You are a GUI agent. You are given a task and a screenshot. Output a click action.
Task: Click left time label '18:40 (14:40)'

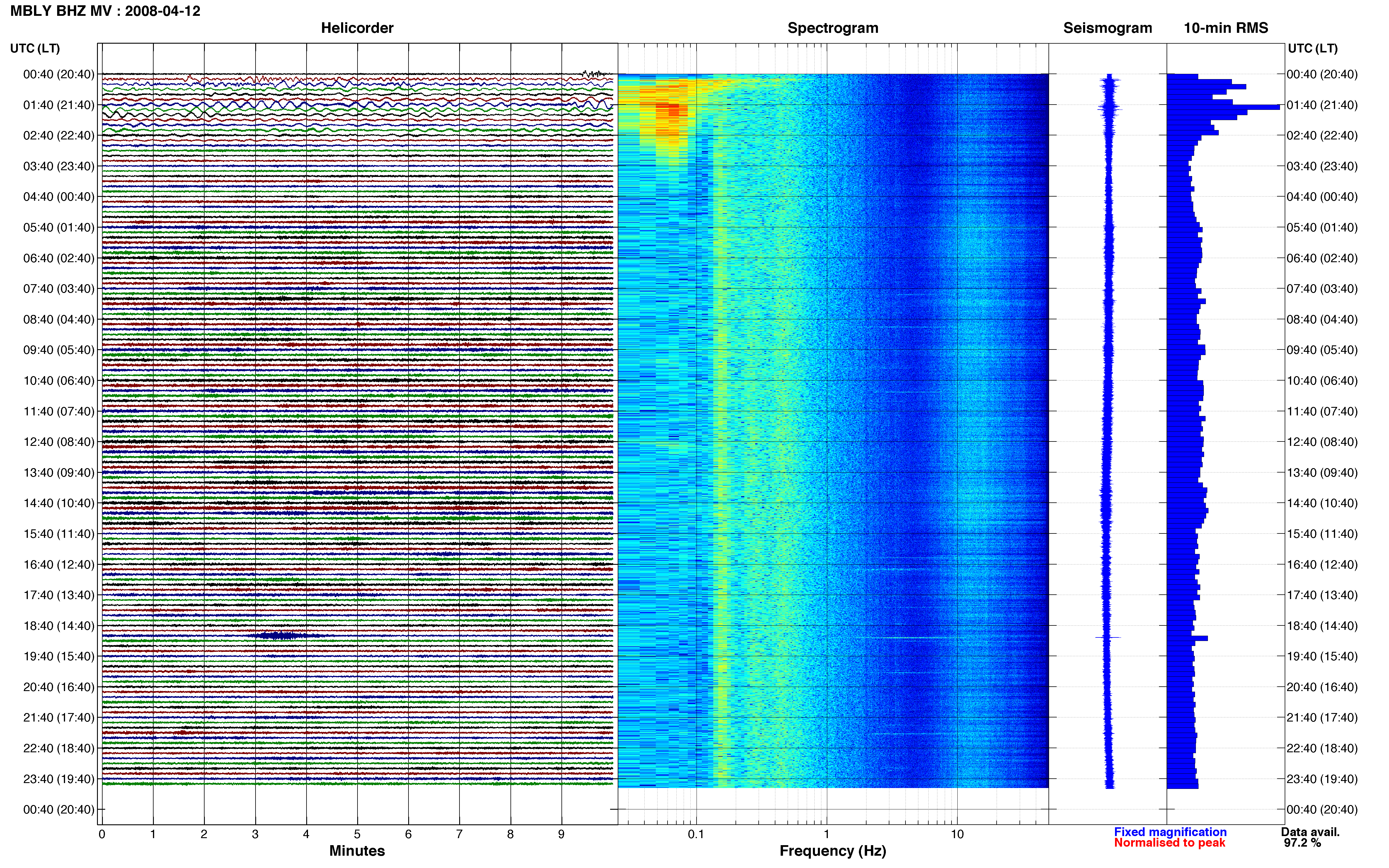click(x=59, y=626)
